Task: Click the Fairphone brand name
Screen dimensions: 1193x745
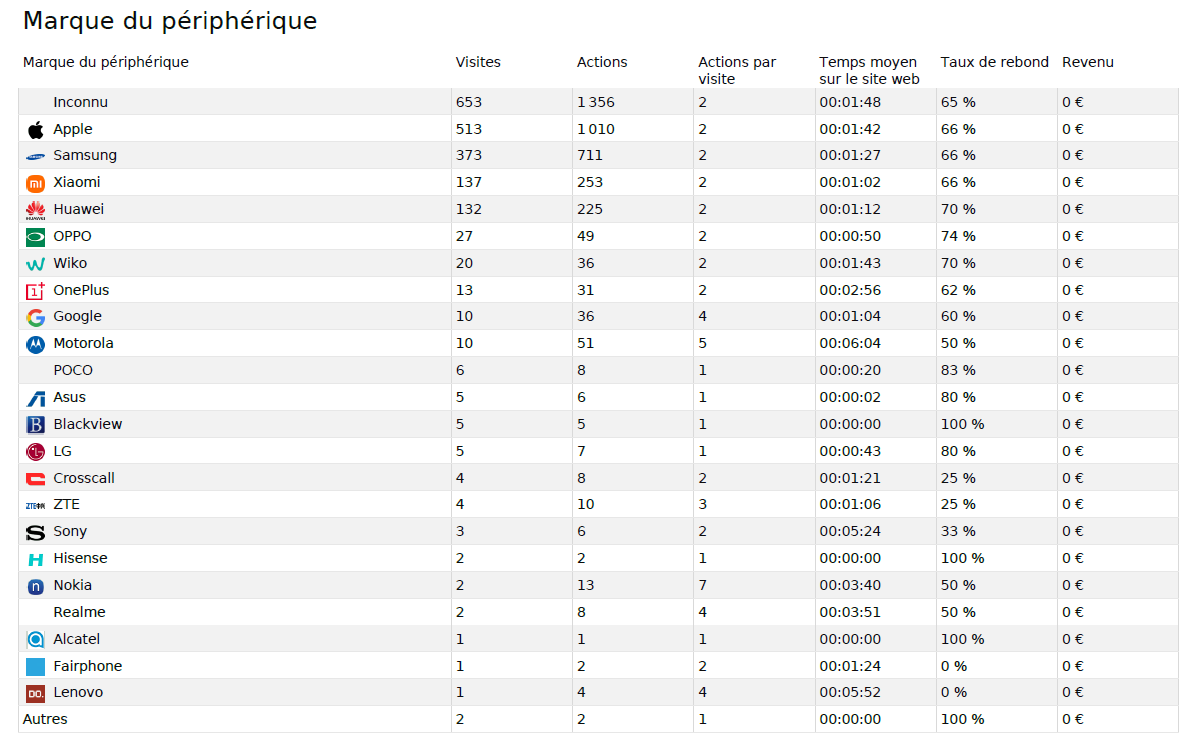Action: pos(87,666)
